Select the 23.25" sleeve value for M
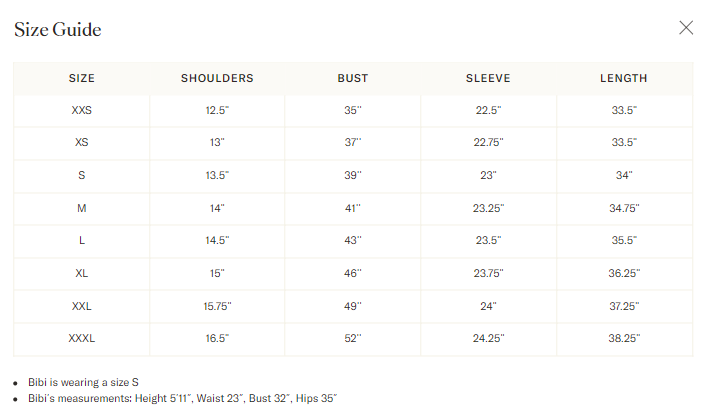 488,208
